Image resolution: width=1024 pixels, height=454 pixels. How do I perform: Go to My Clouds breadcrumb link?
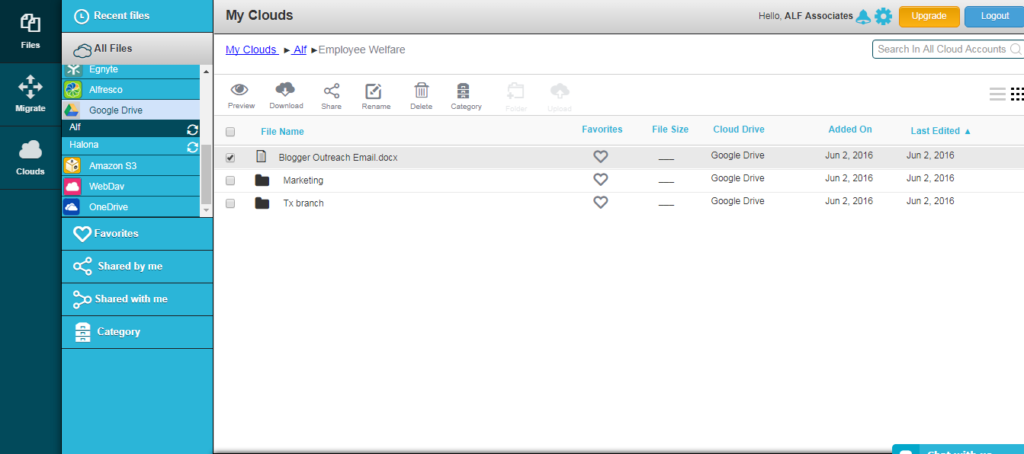click(x=251, y=50)
